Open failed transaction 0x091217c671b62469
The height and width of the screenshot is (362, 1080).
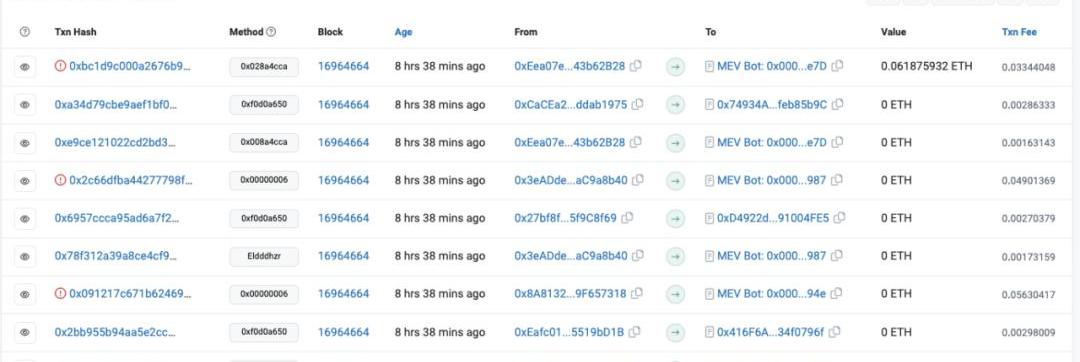130,294
